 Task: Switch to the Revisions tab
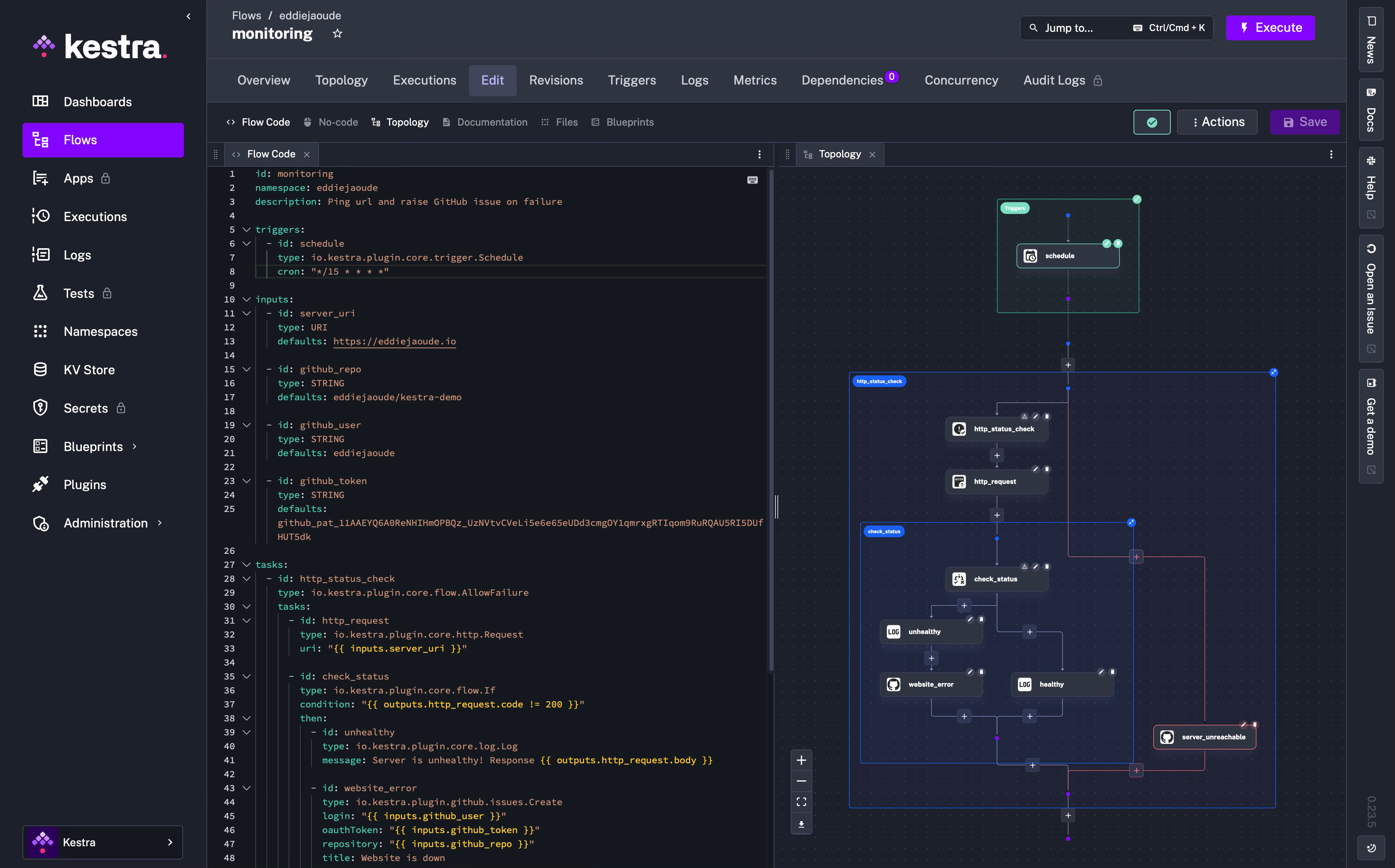point(556,80)
